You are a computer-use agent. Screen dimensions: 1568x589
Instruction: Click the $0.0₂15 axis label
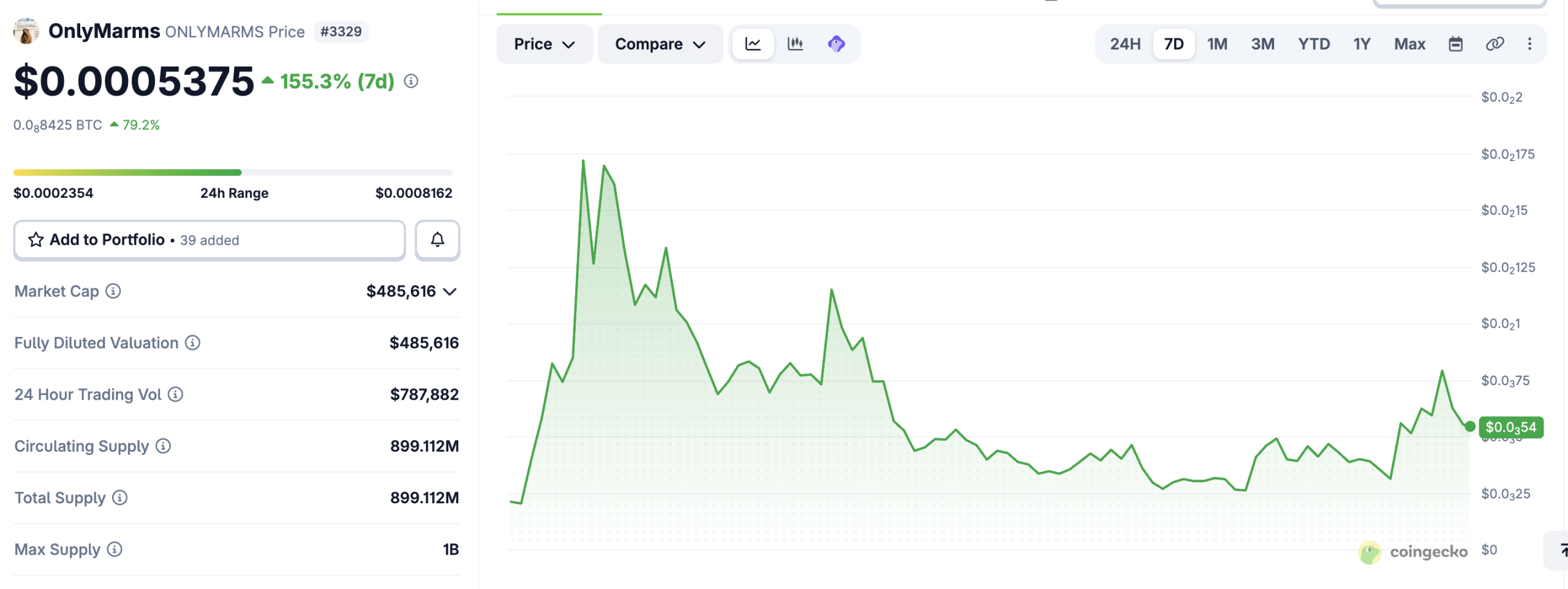[1504, 211]
